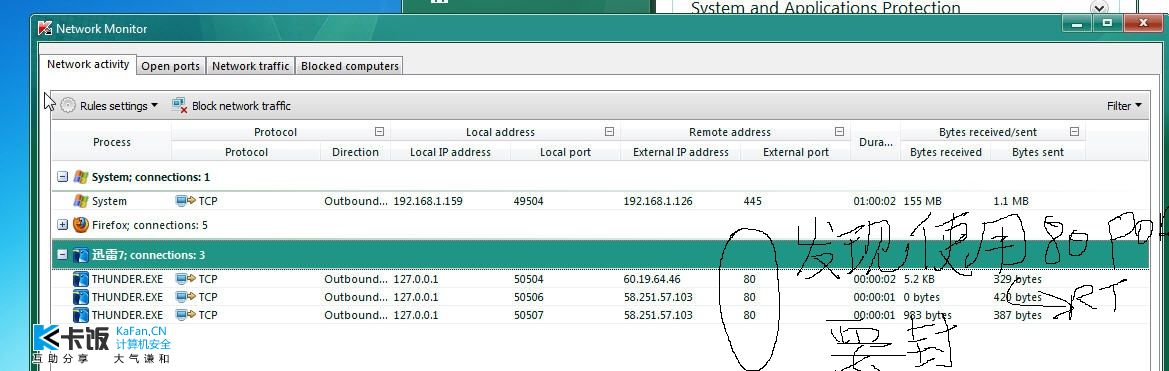1169x371 pixels.
Task: Click the 1.1 MB bytes sent cell
Action: (x=1011, y=201)
